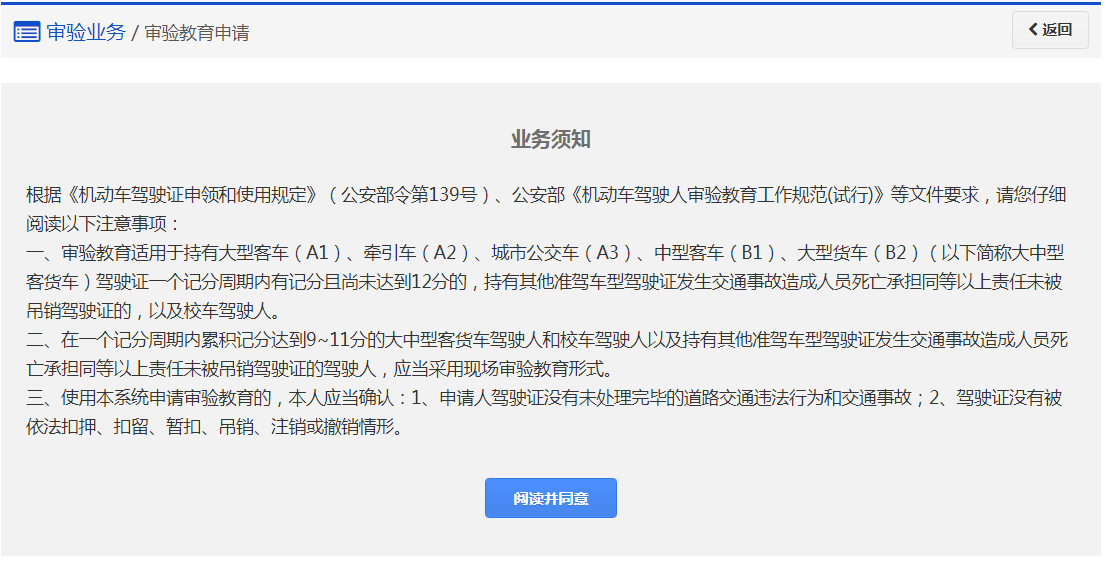Click the breadcrumb slash separator
This screenshot has width=1106, height=567.
[135, 33]
